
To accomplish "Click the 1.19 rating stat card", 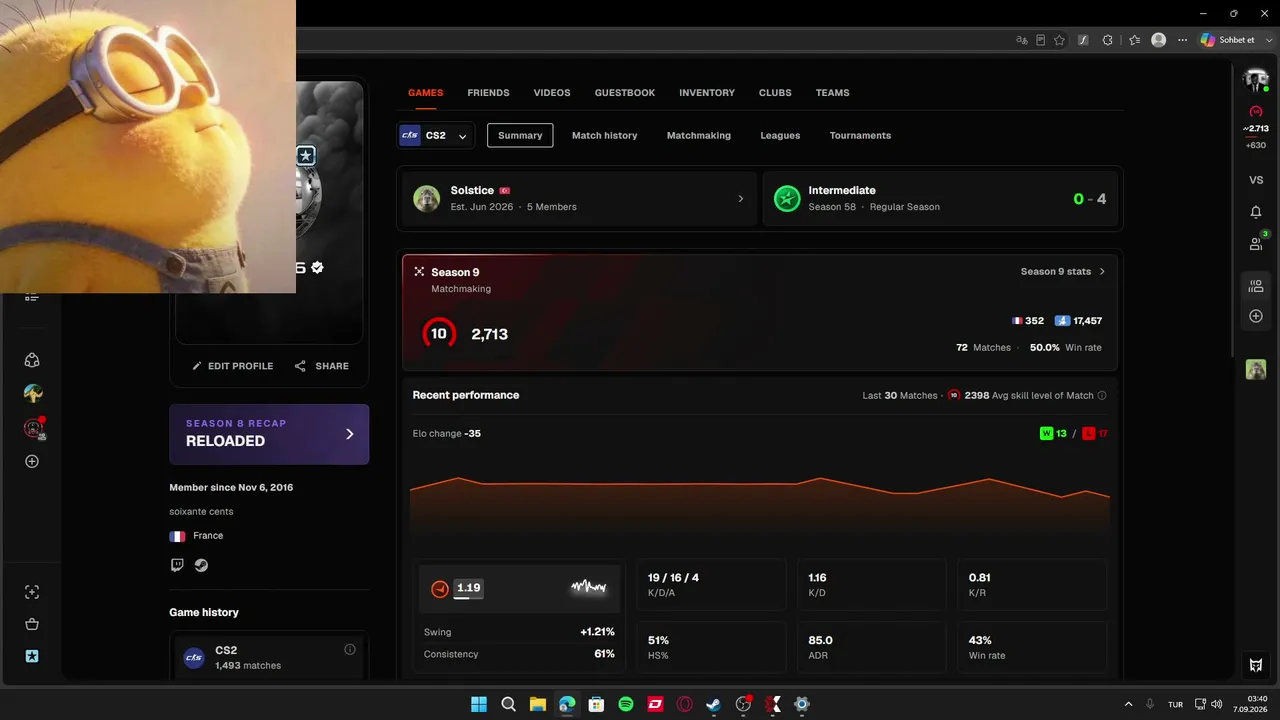I will (520, 589).
